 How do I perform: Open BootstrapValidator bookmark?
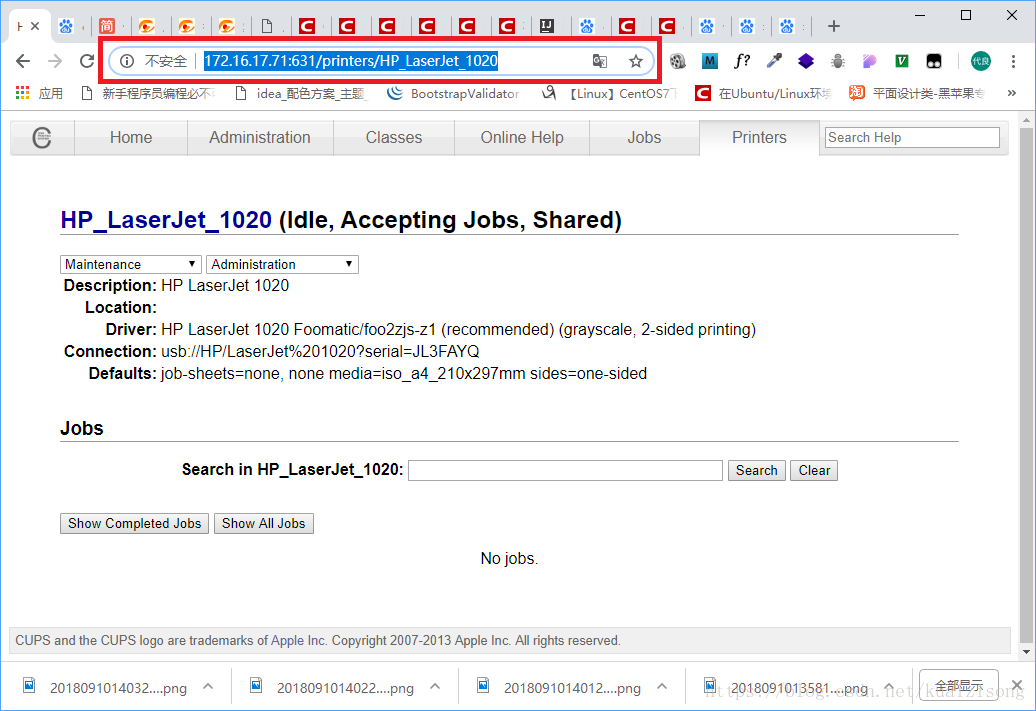coord(453,93)
